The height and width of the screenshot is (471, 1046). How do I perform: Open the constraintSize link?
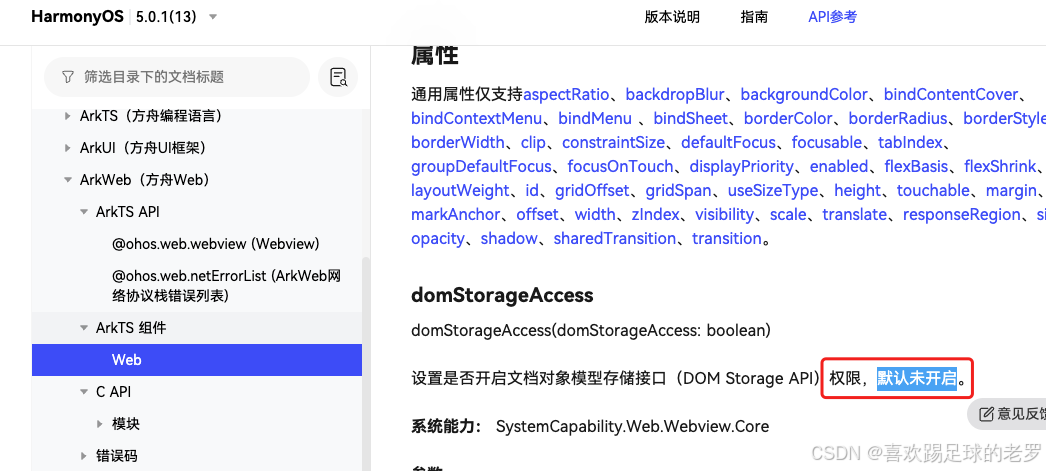613,142
